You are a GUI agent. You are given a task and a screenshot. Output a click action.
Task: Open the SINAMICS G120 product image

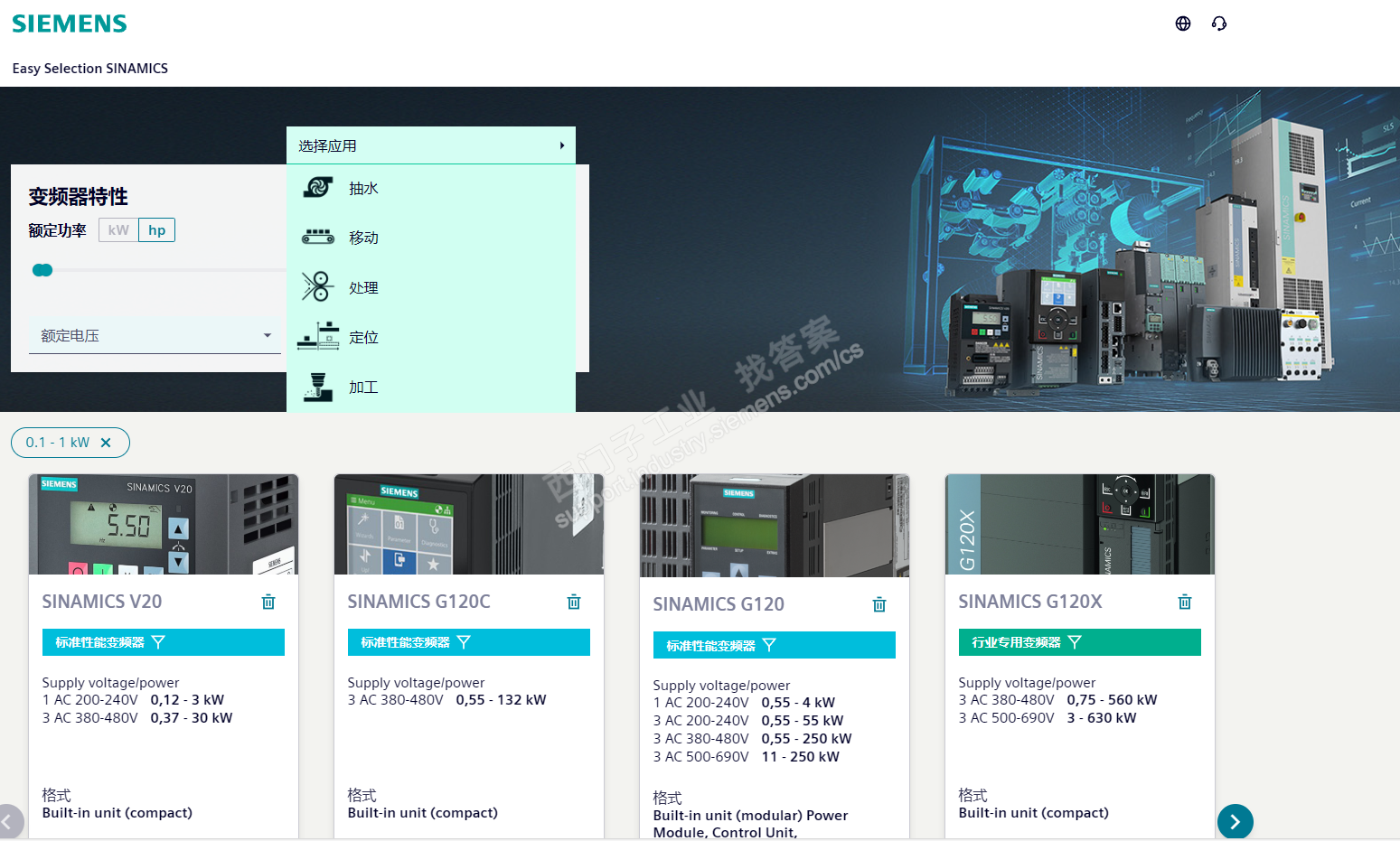775,526
